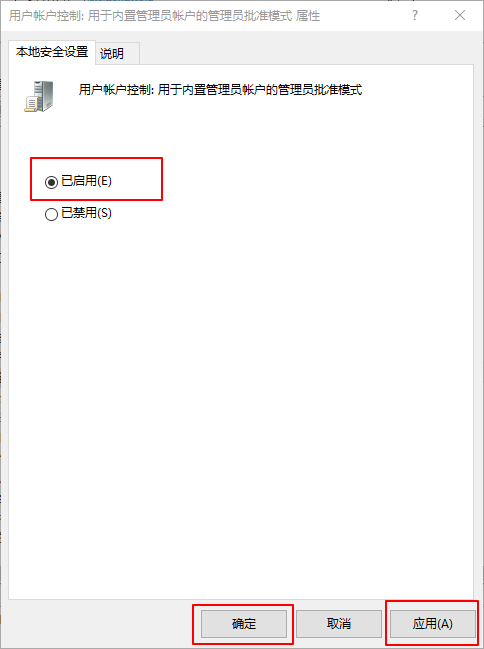Image resolution: width=484 pixels, height=649 pixels.
Task: Click the 已禁用(S) option label
Action: tap(86, 213)
